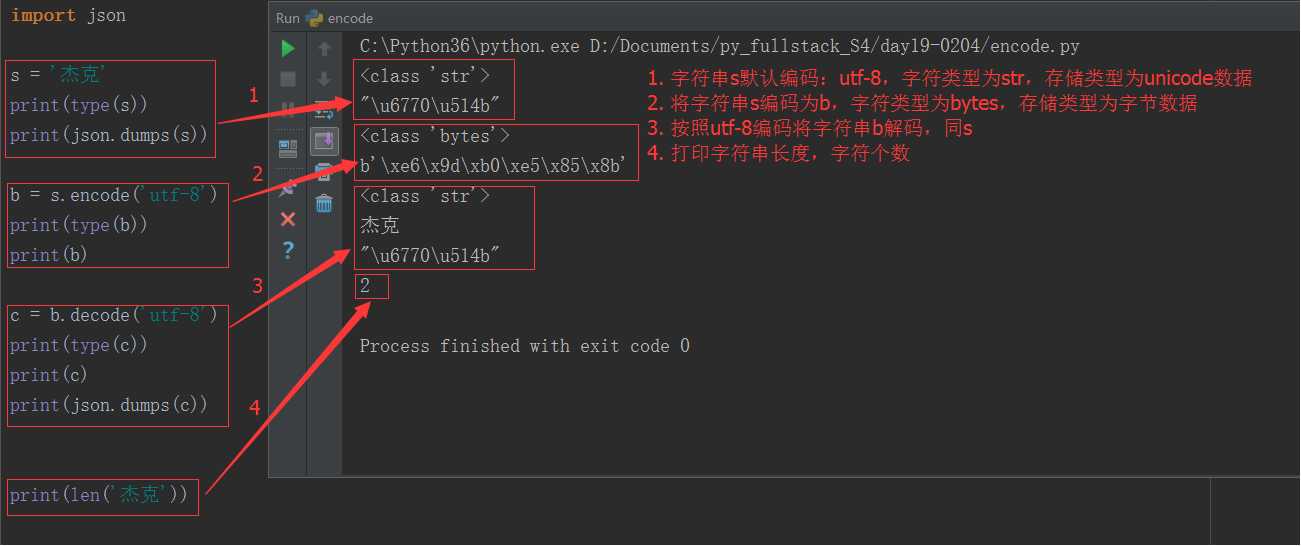
Task: Click the Print console output icon
Action: (324, 173)
